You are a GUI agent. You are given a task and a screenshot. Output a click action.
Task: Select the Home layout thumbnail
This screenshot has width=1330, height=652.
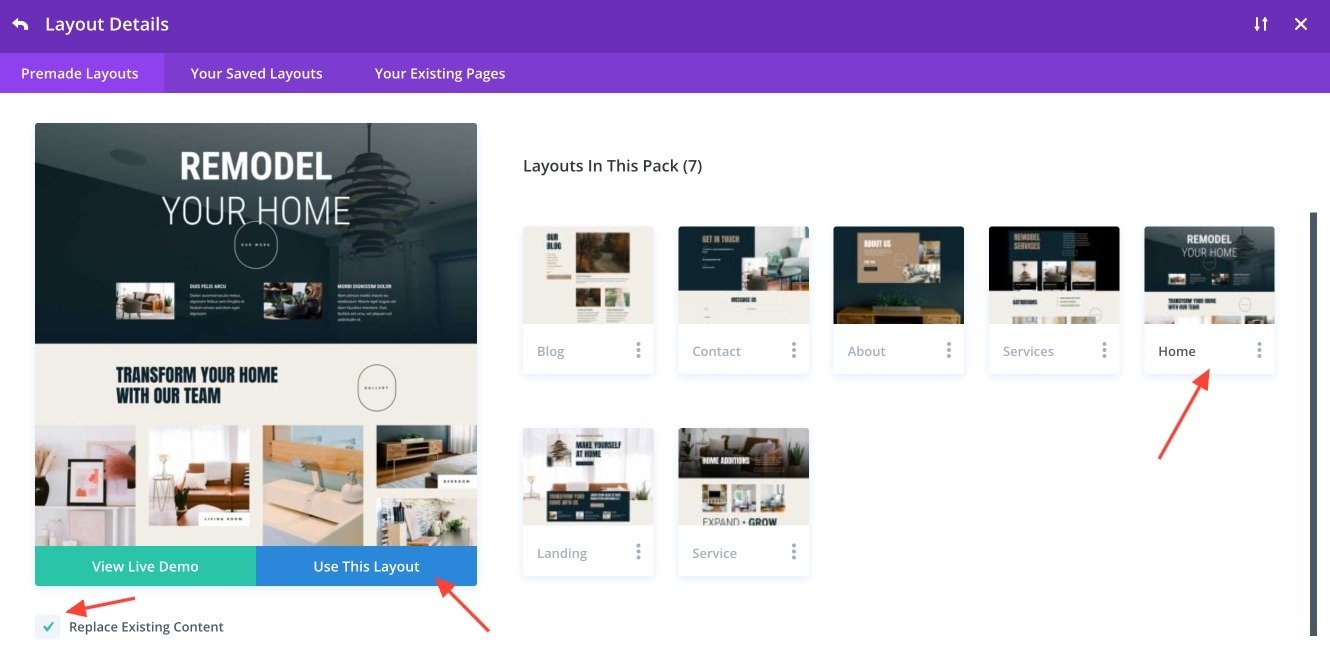point(1209,274)
